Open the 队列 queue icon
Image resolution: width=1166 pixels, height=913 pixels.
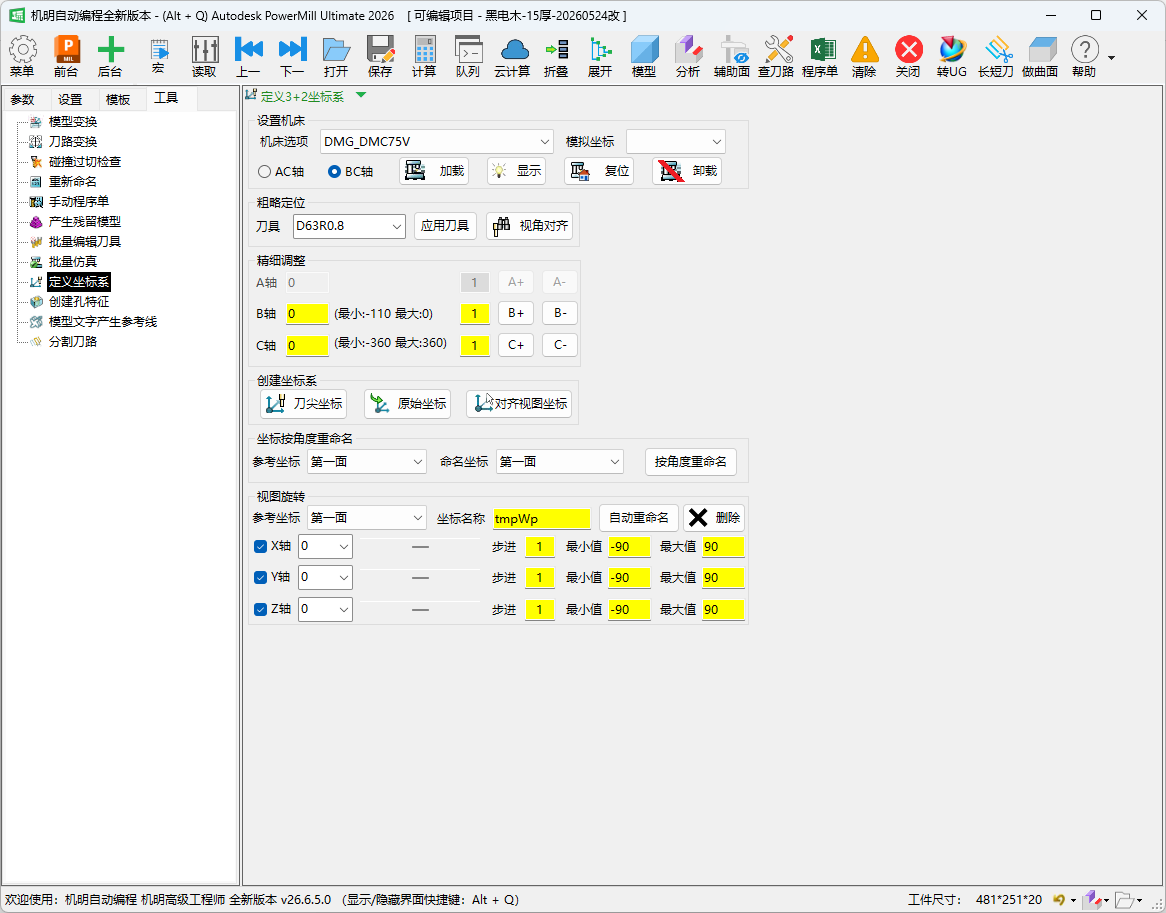point(468,57)
